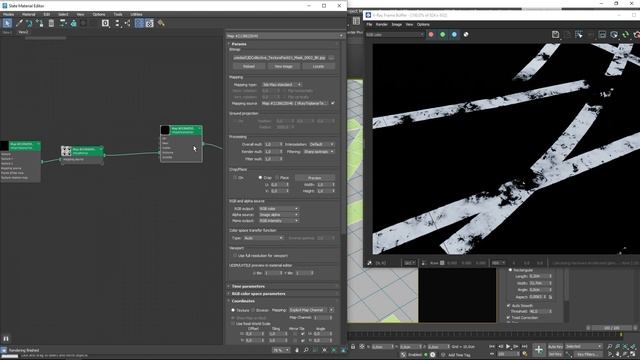The width and height of the screenshot is (640, 360).
Task: Select the Environ radio button in Coordinates
Action: pyautogui.click(x=253, y=310)
